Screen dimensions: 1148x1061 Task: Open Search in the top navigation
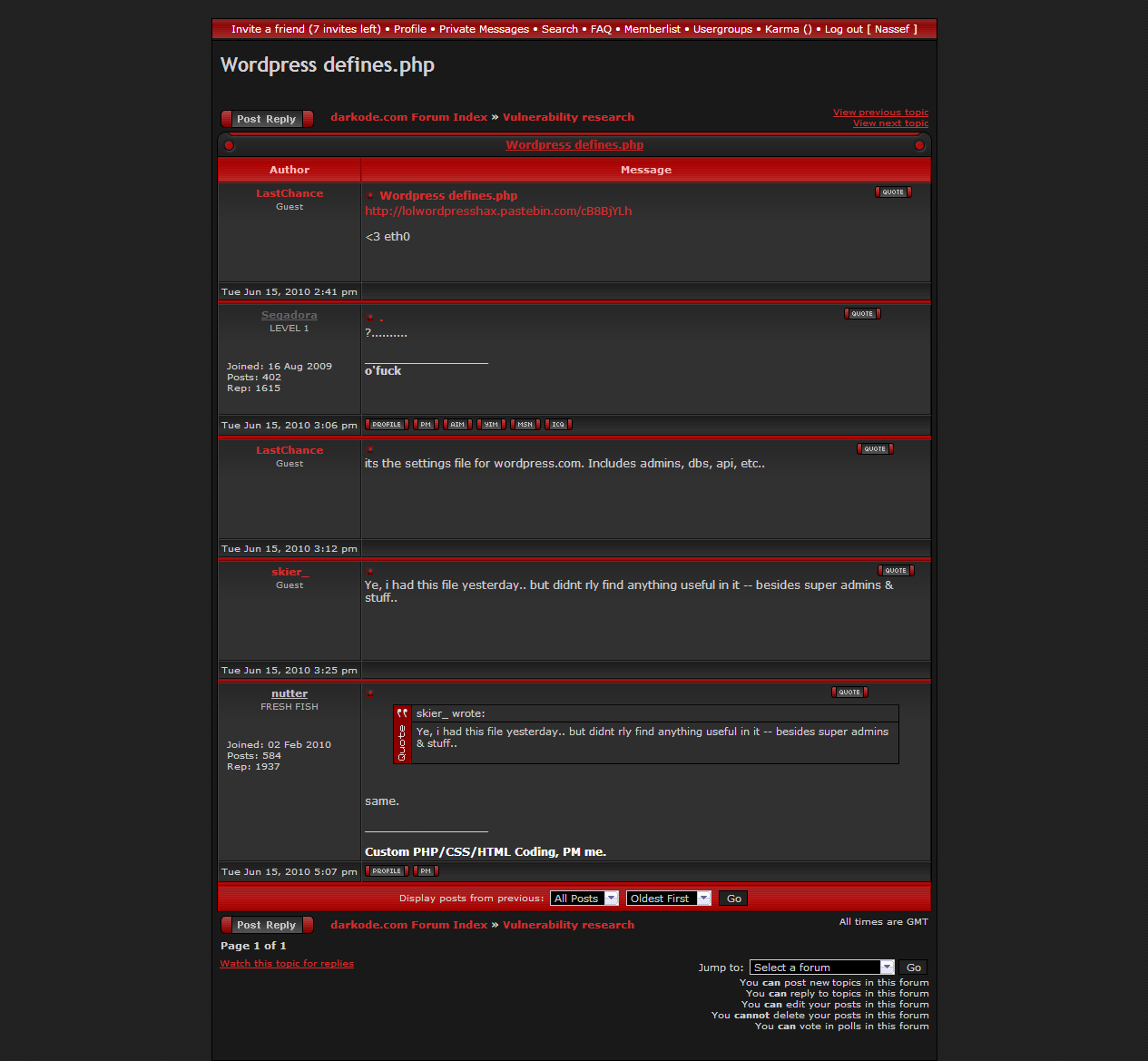coord(559,29)
